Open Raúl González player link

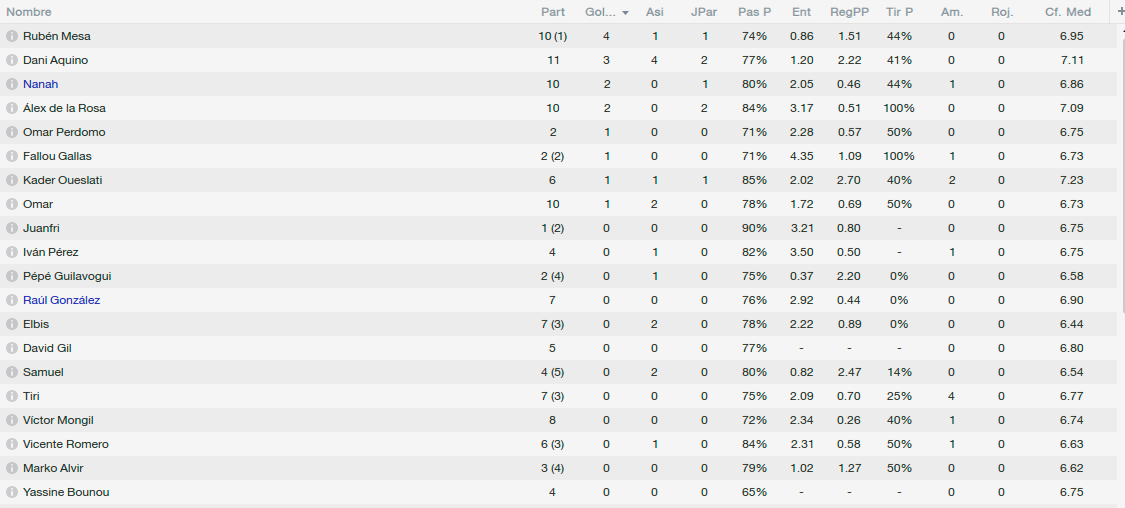[x=62, y=300]
